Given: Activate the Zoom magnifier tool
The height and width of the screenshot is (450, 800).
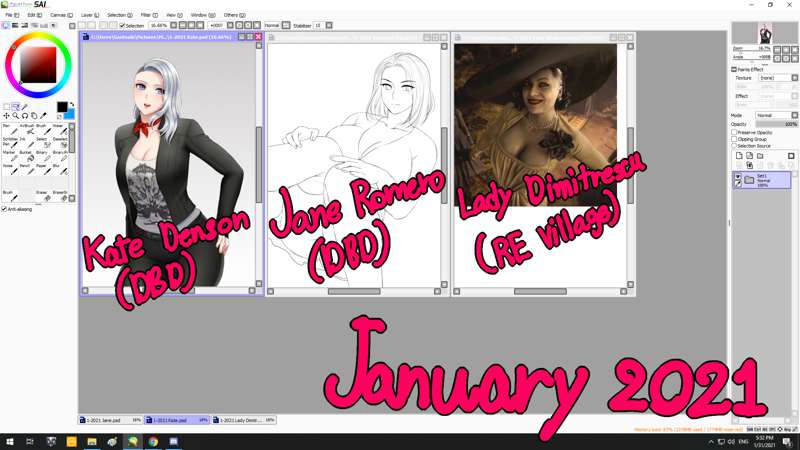Looking at the screenshot, I should [17, 115].
